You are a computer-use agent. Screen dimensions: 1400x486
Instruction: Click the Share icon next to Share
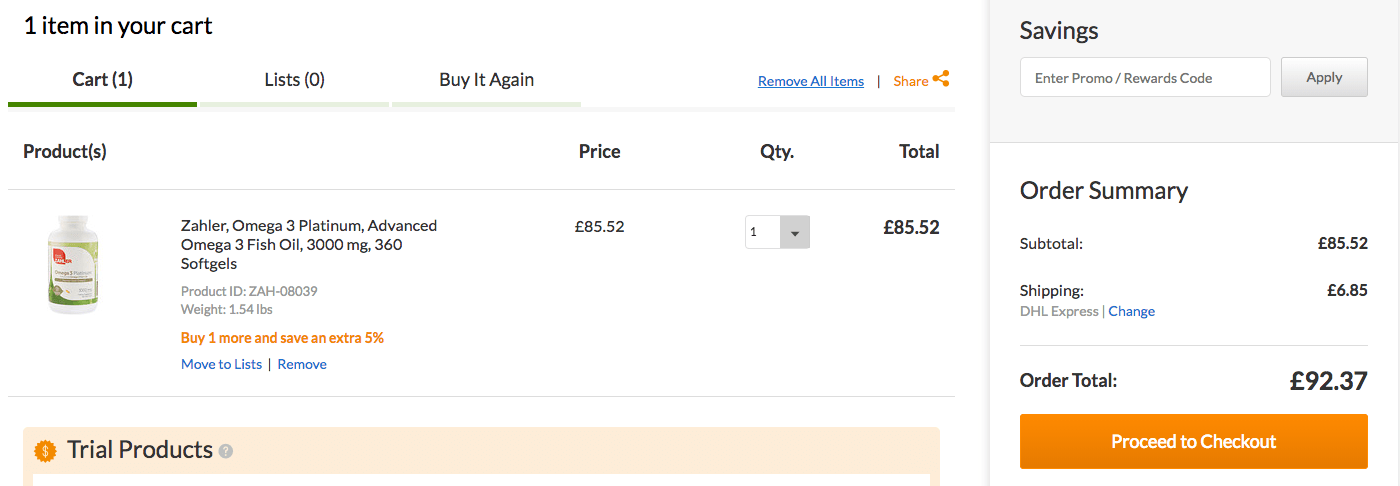941,79
